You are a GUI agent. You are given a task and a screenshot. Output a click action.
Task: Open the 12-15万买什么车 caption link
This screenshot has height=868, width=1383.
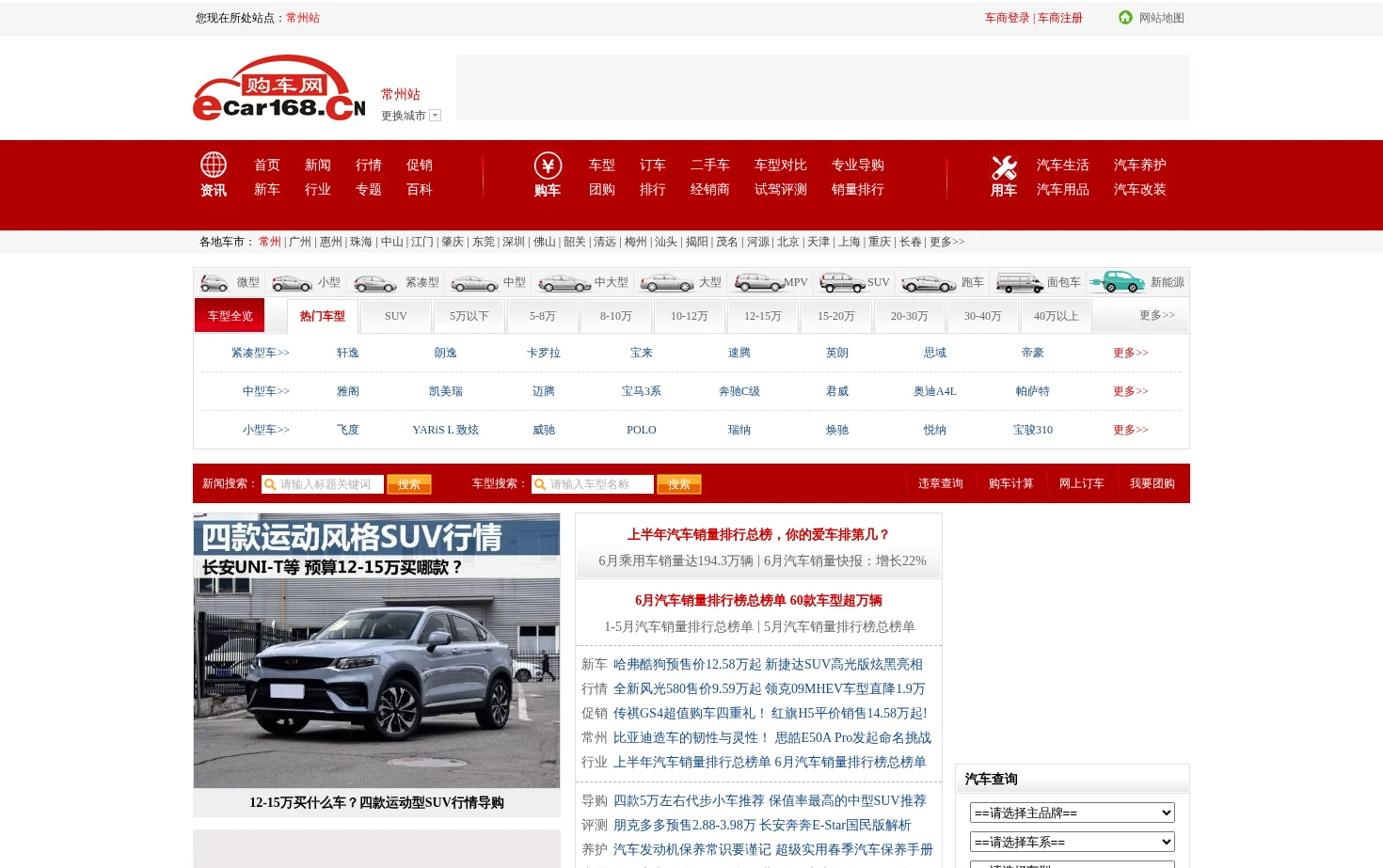coord(376,802)
